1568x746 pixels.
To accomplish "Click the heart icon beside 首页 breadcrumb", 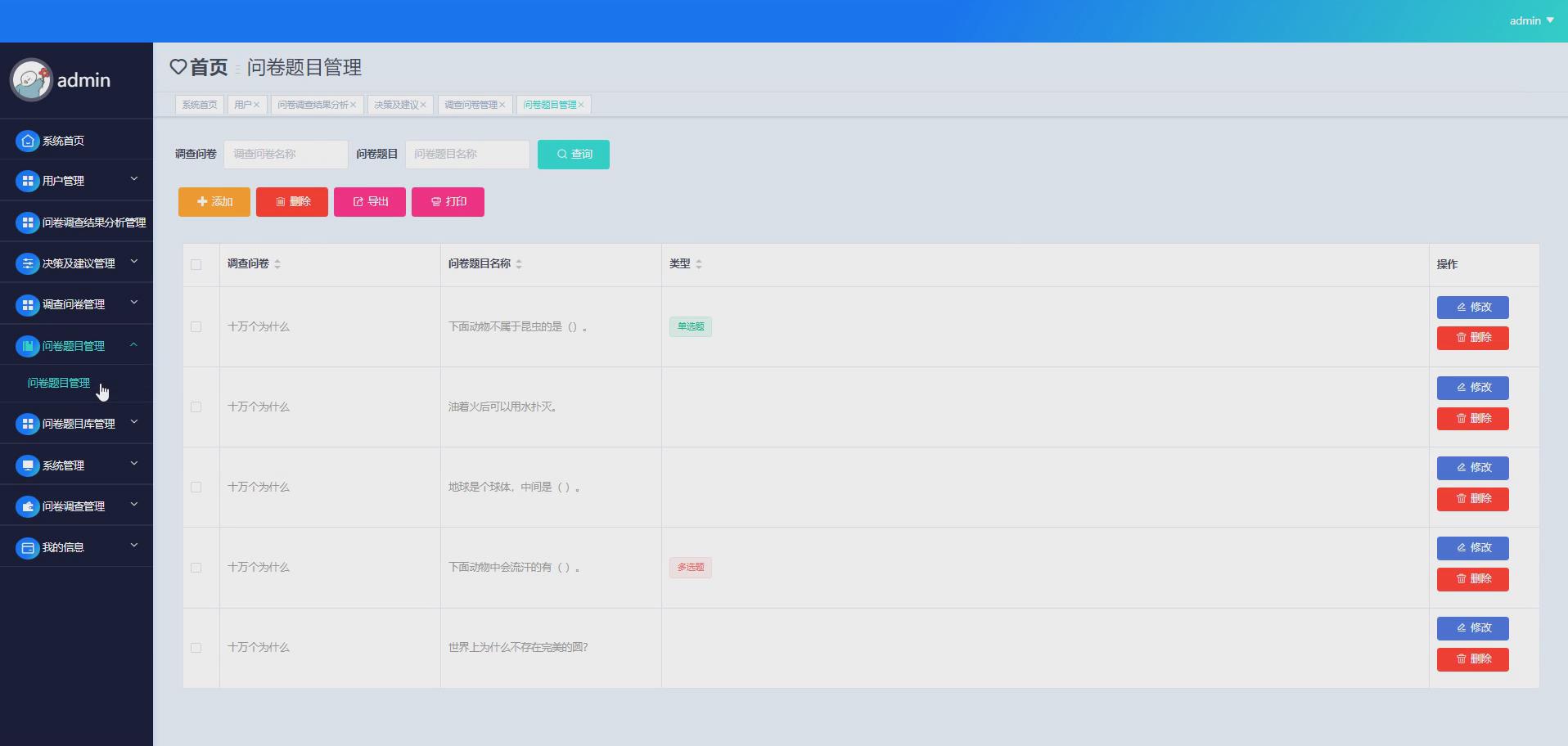I will (178, 67).
